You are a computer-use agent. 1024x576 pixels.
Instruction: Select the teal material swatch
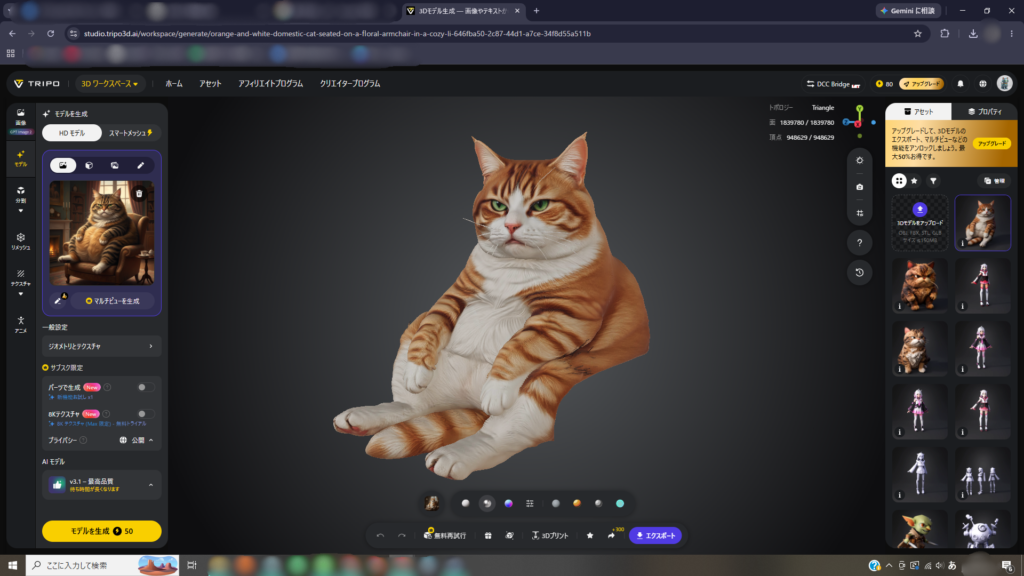point(620,504)
